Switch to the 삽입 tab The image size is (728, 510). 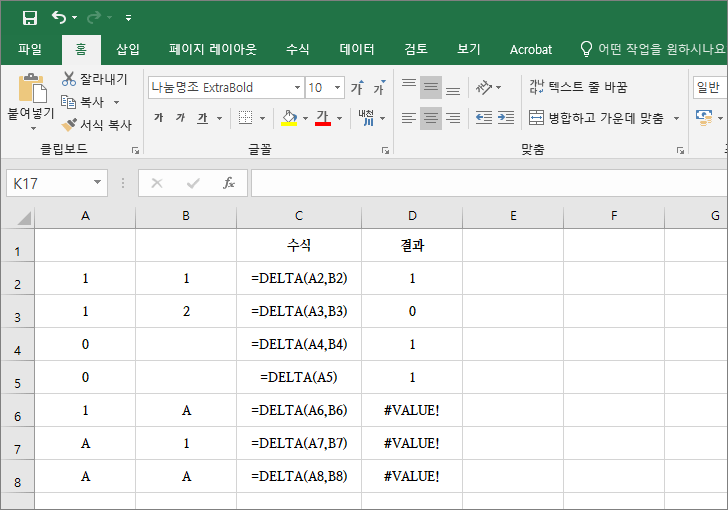click(128, 49)
